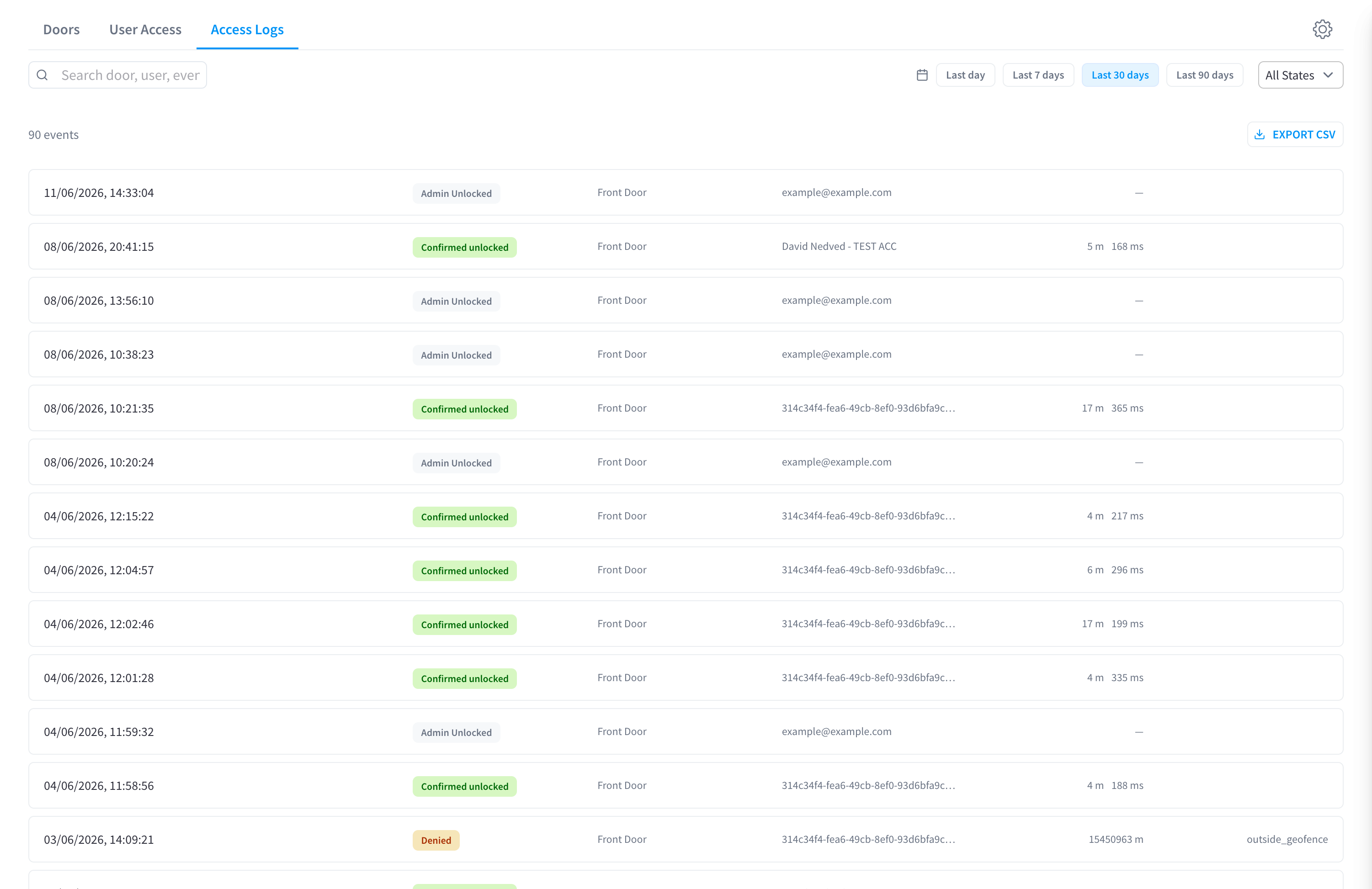Click the 90 events count label
Image resolution: width=1372 pixels, height=889 pixels.
point(53,135)
